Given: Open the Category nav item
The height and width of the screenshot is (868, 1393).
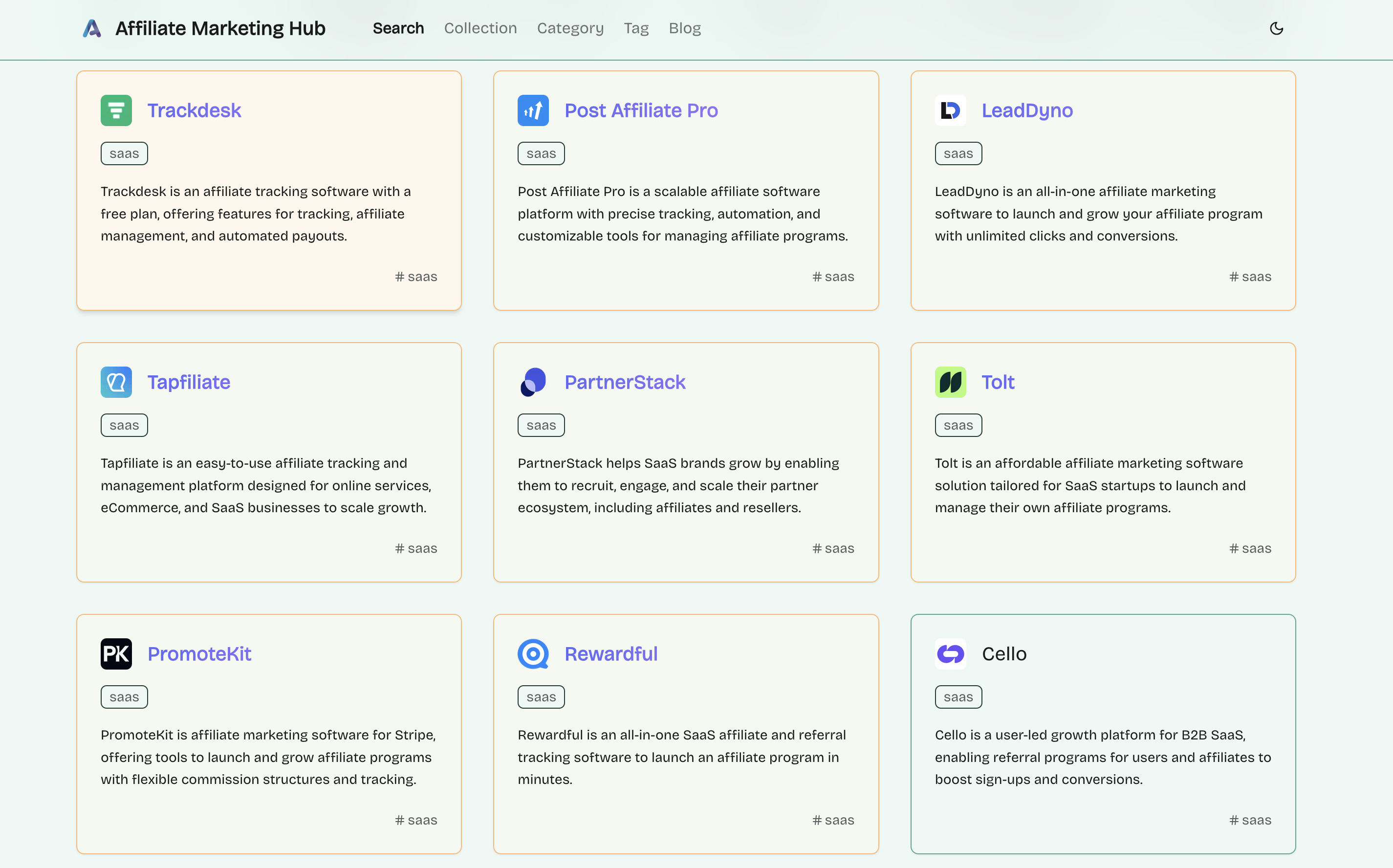Looking at the screenshot, I should 570,28.
